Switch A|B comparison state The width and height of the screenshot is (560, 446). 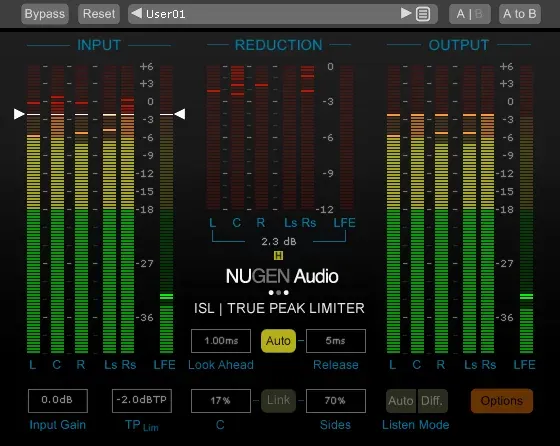click(470, 14)
